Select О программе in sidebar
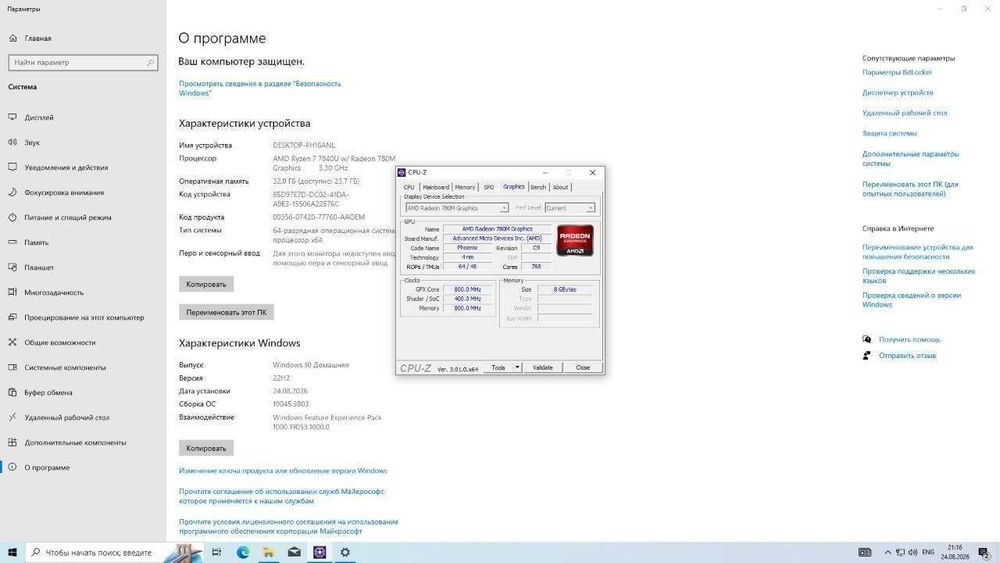The image size is (1000, 563). tap(47, 467)
